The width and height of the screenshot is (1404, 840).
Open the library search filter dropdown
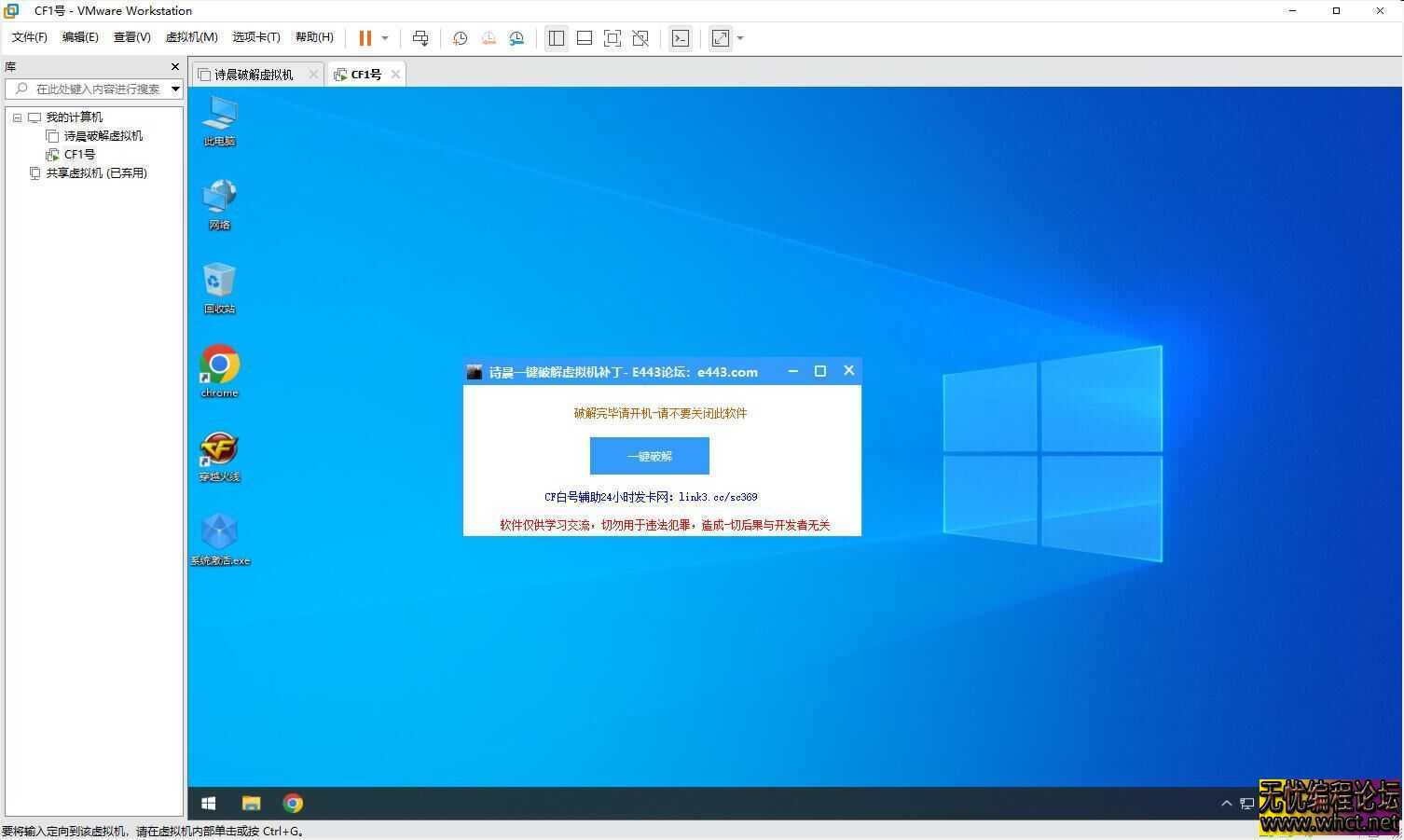pyautogui.click(x=175, y=89)
